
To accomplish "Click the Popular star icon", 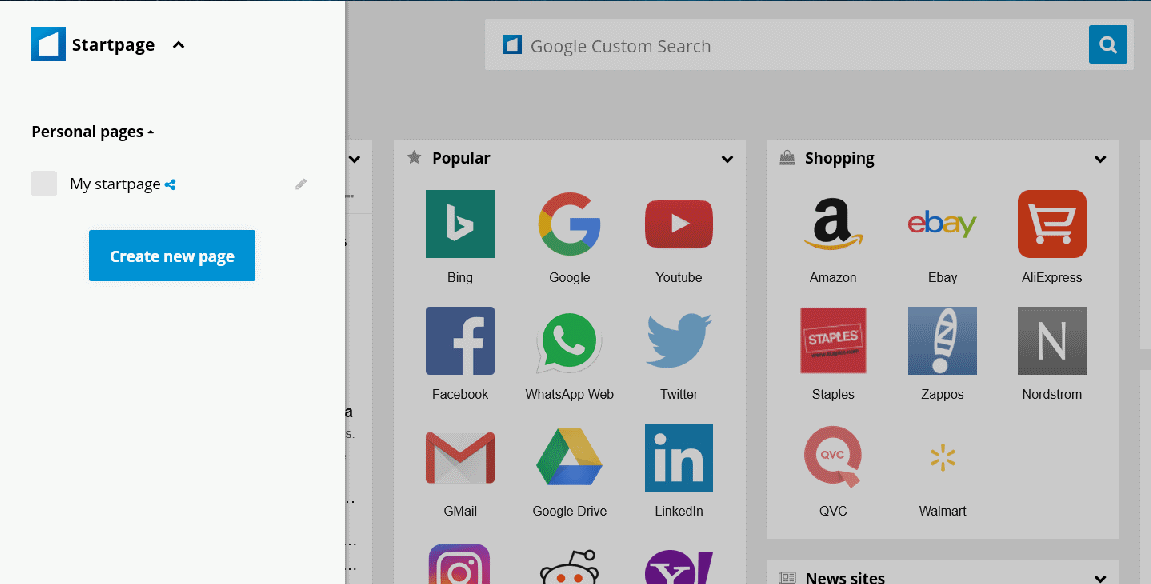I will [x=414, y=157].
